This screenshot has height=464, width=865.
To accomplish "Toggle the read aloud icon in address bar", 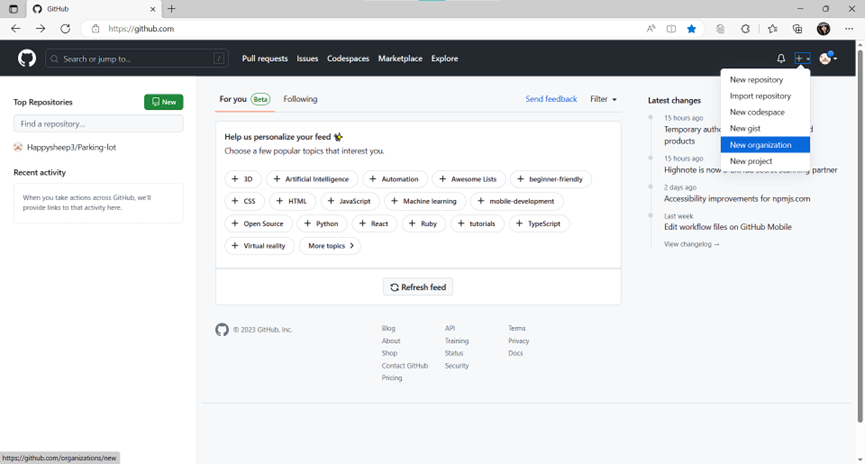I will [x=651, y=29].
